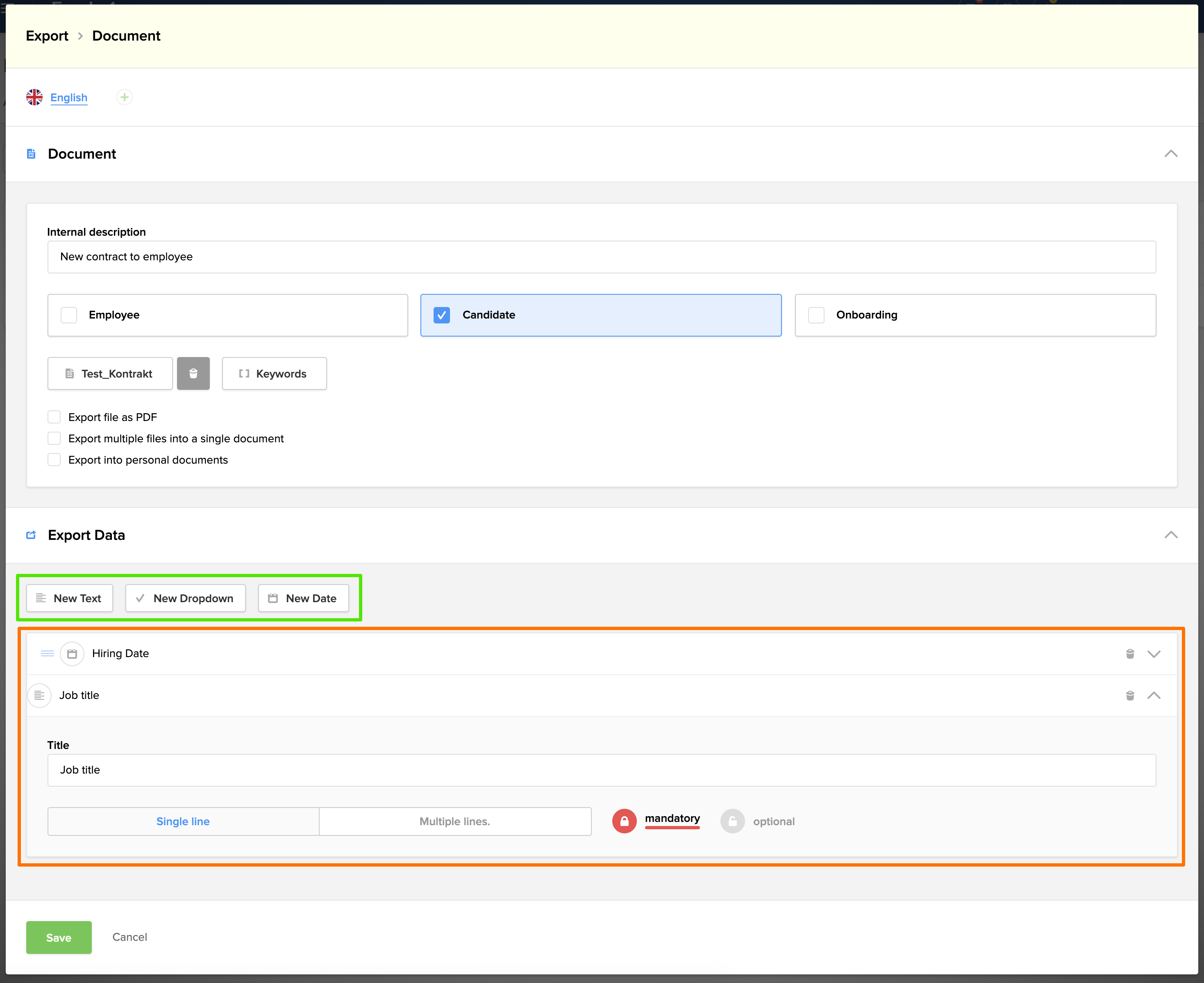
Task: Open the Keywords button
Action: 274,374
